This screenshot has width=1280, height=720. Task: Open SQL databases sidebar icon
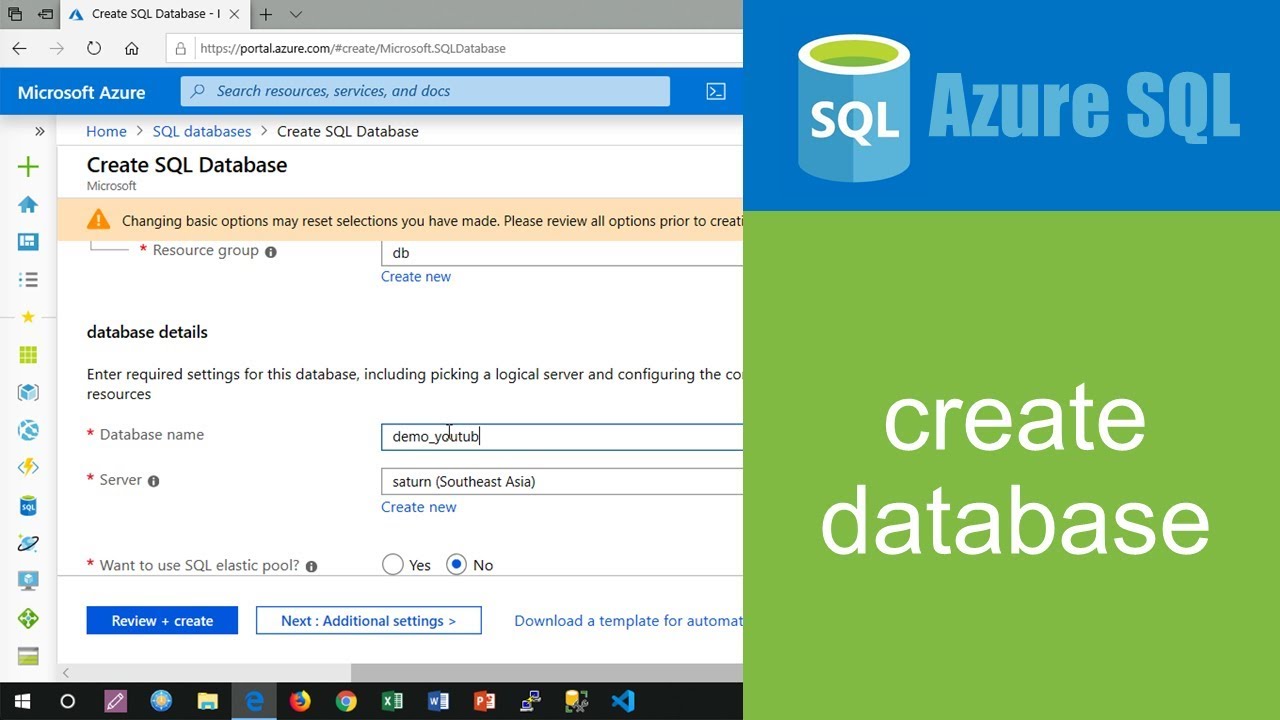[28, 506]
